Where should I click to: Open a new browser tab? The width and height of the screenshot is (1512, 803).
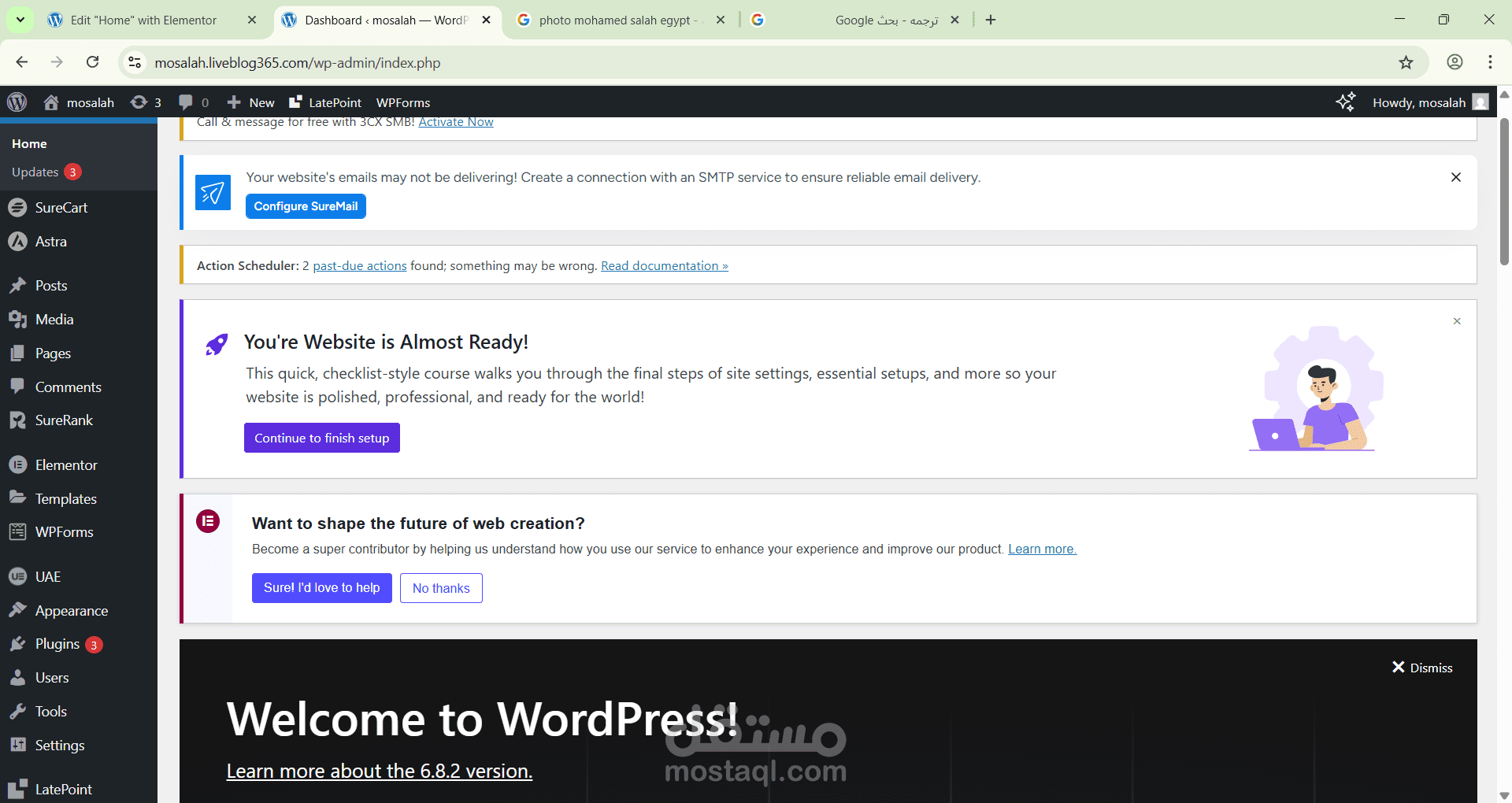(991, 20)
